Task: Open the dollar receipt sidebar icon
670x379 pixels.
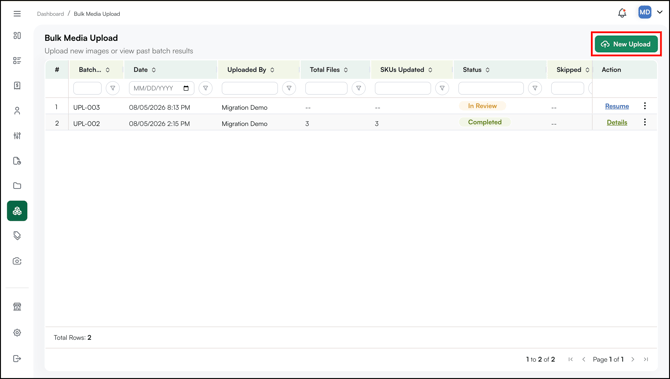Action: pos(17,85)
